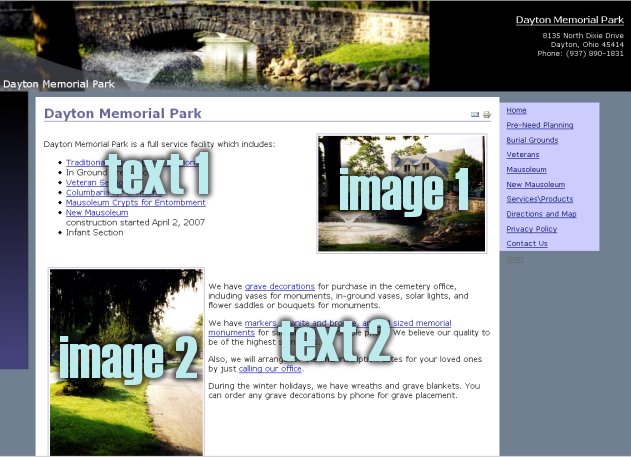
Task: Open the Veteran section list link
Action: click(x=93, y=182)
